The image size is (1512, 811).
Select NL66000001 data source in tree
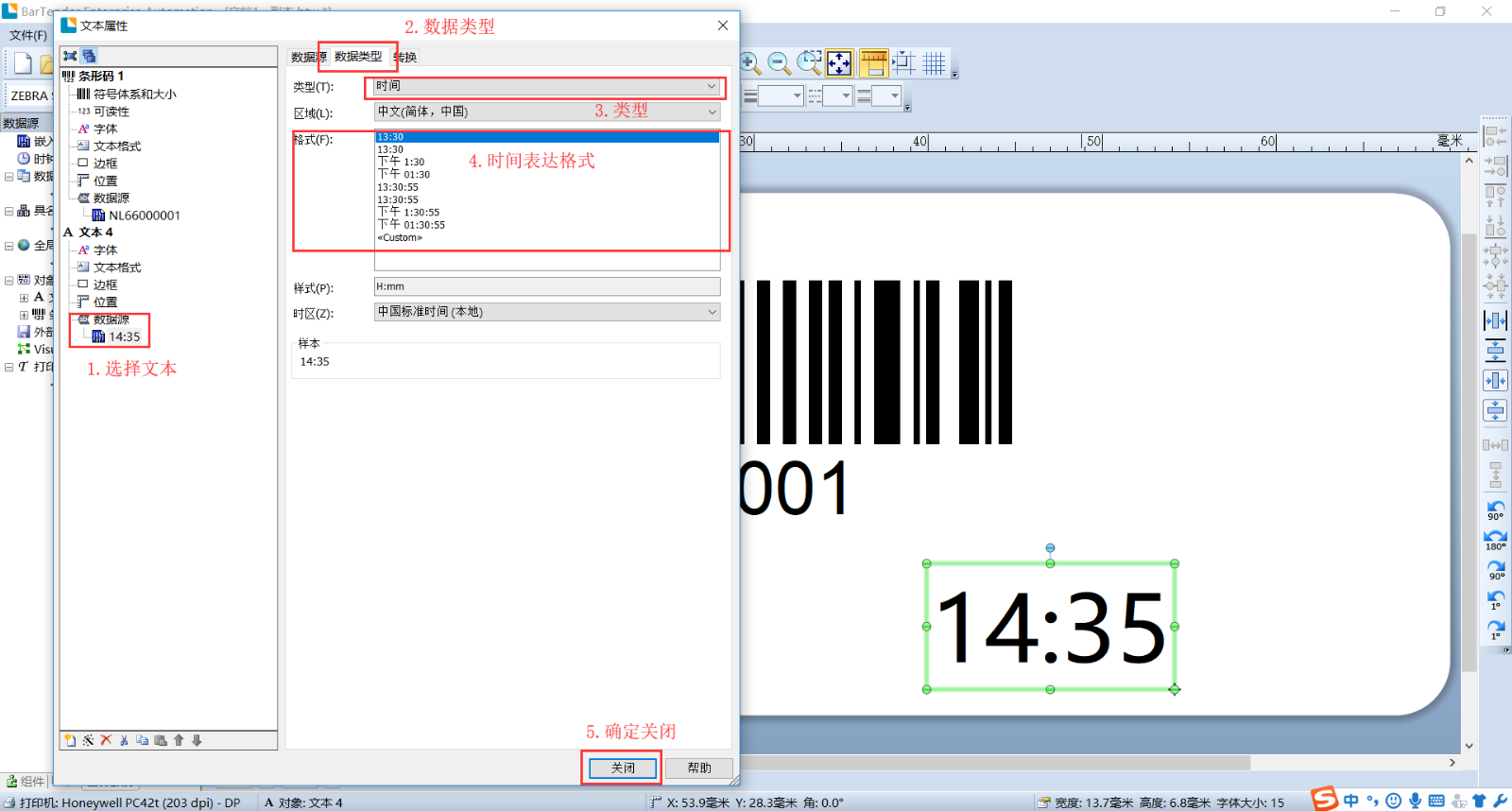tap(144, 216)
